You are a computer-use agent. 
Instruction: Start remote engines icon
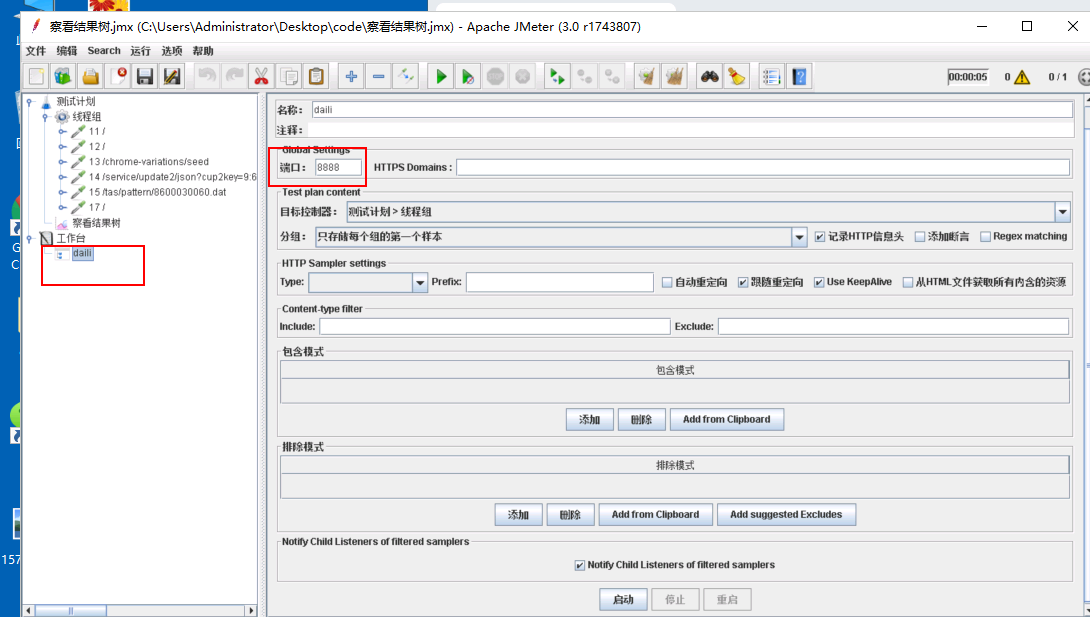point(557,76)
